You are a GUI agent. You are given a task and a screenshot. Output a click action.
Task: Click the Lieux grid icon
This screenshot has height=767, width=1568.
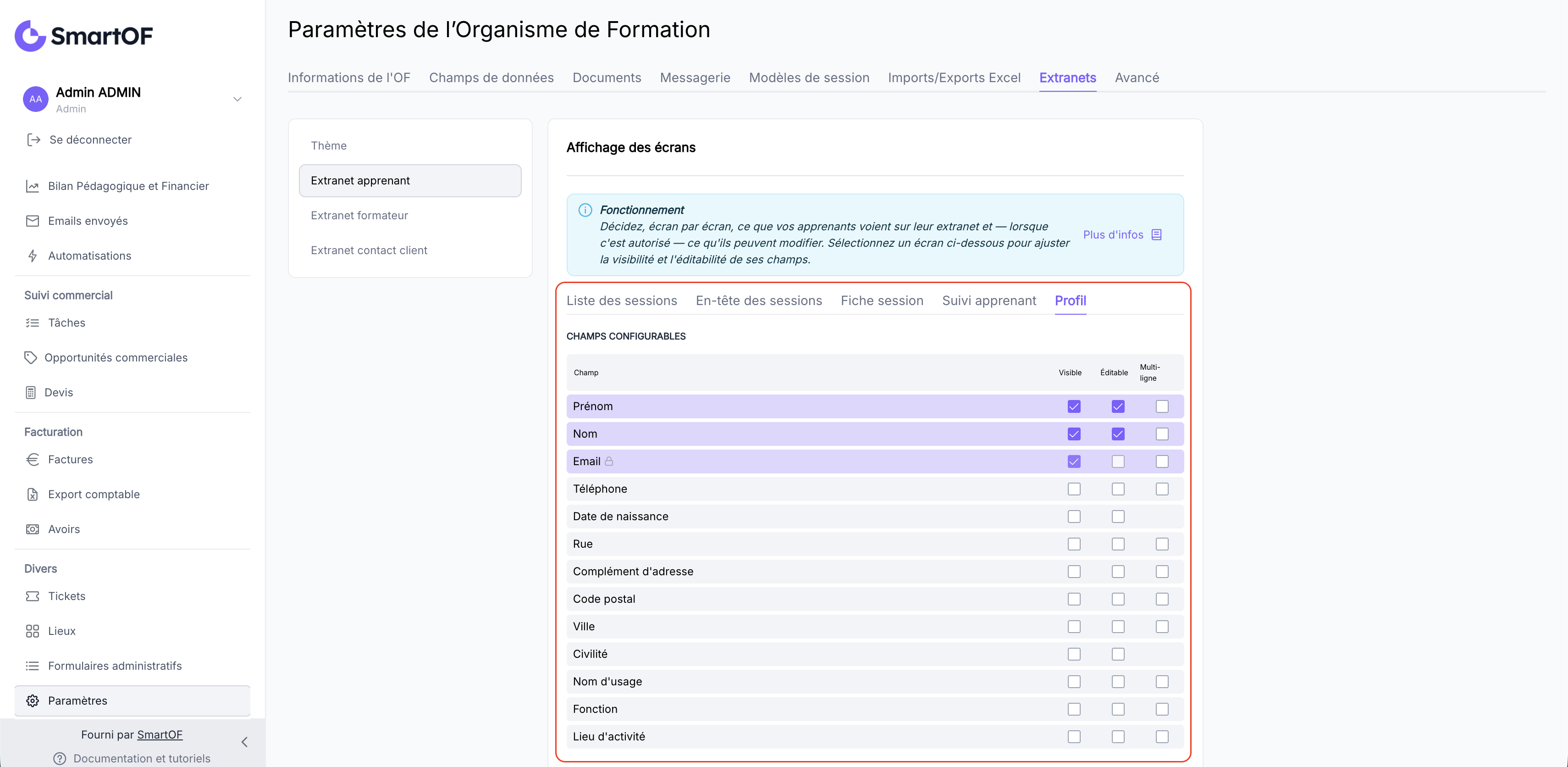[32, 631]
